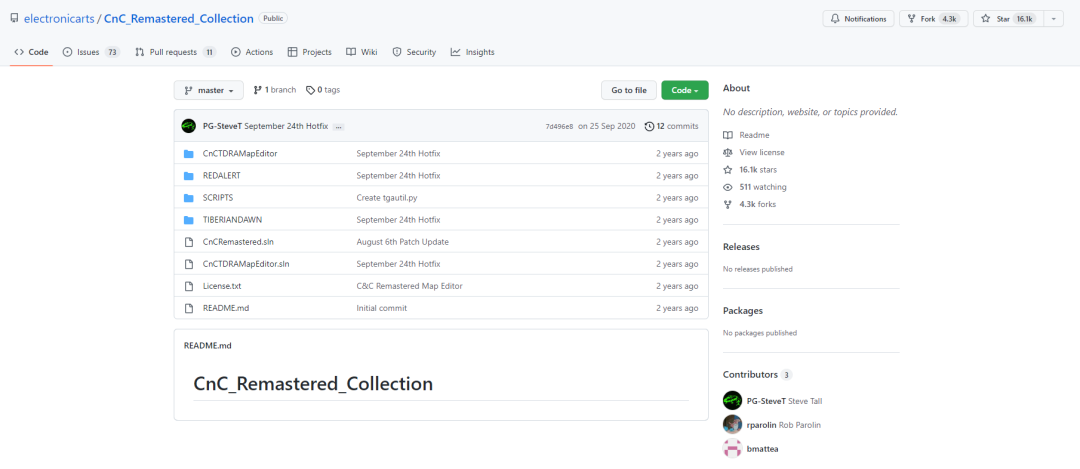Open the Insights tab
1080x469 pixels.
(472, 52)
